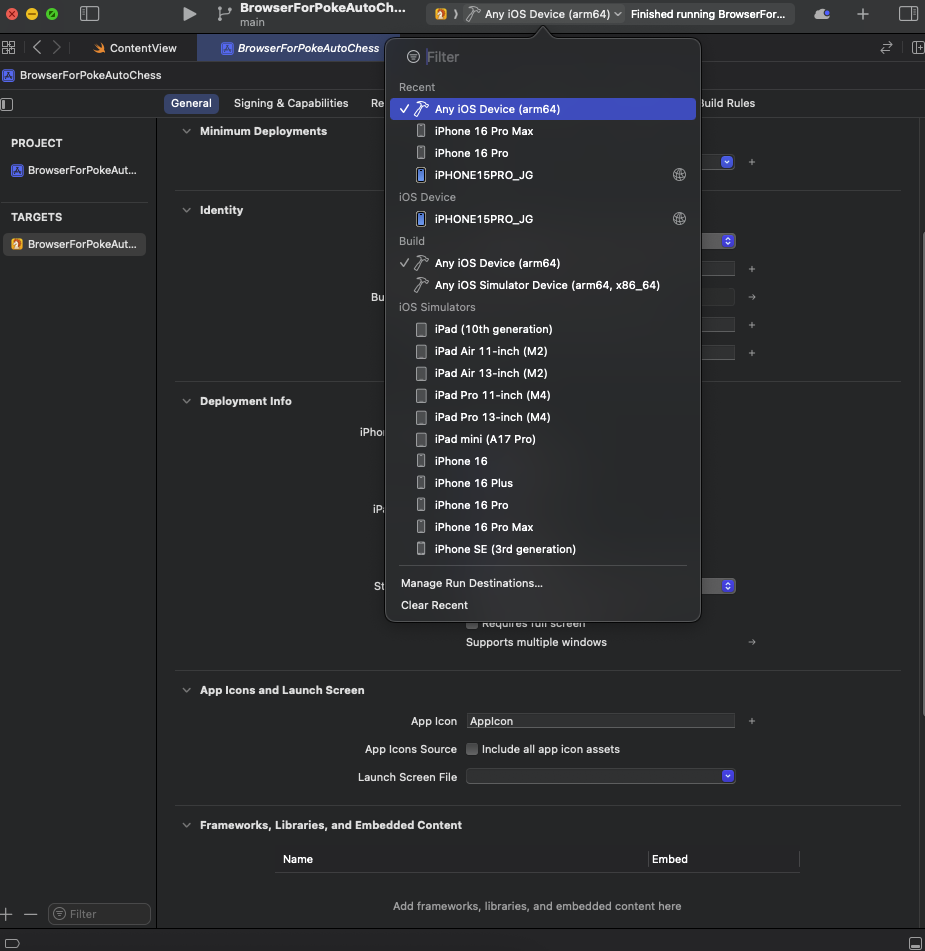Select Any iOS Simulator Device (arm64, x86_64)
This screenshot has width=925, height=951.
[543, 285]
